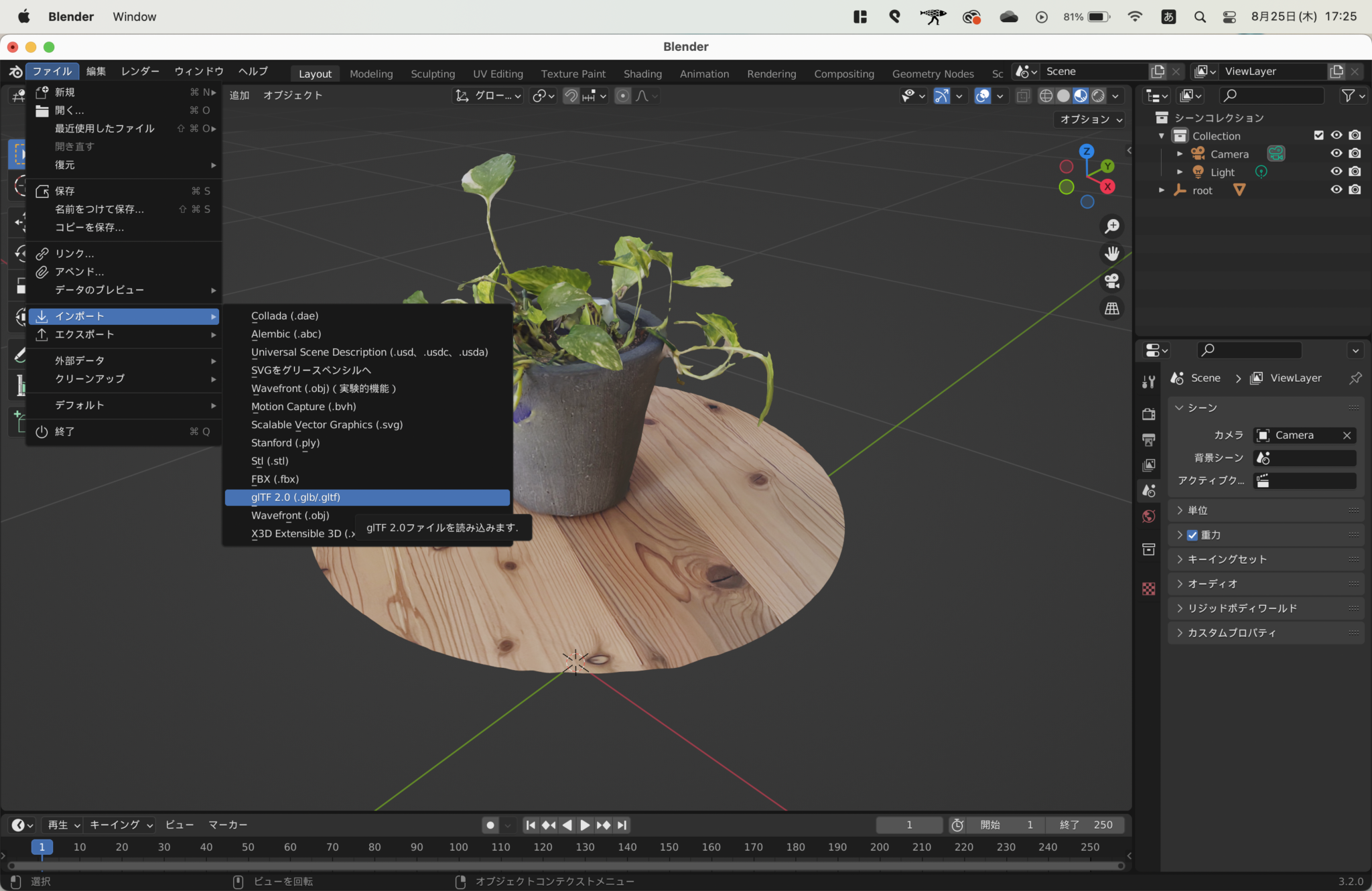Click the pan hand viewport gizmo
Viewport: 1372px width, 891px height.
tap(1112, 254)
